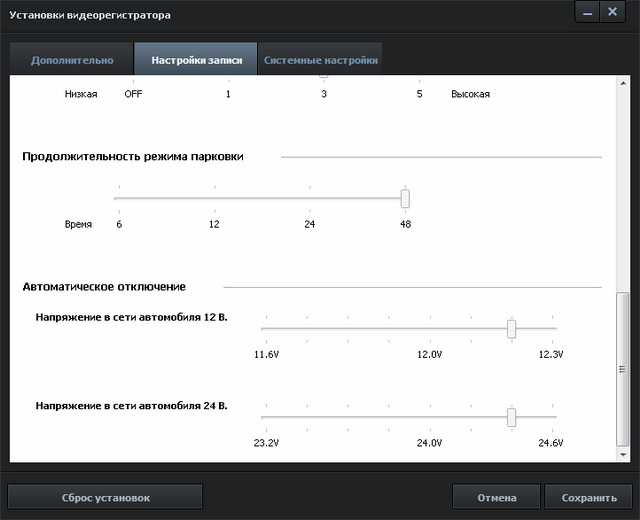Set 12 В cutoff slider to 12.0V

click(x=430, y=328)
